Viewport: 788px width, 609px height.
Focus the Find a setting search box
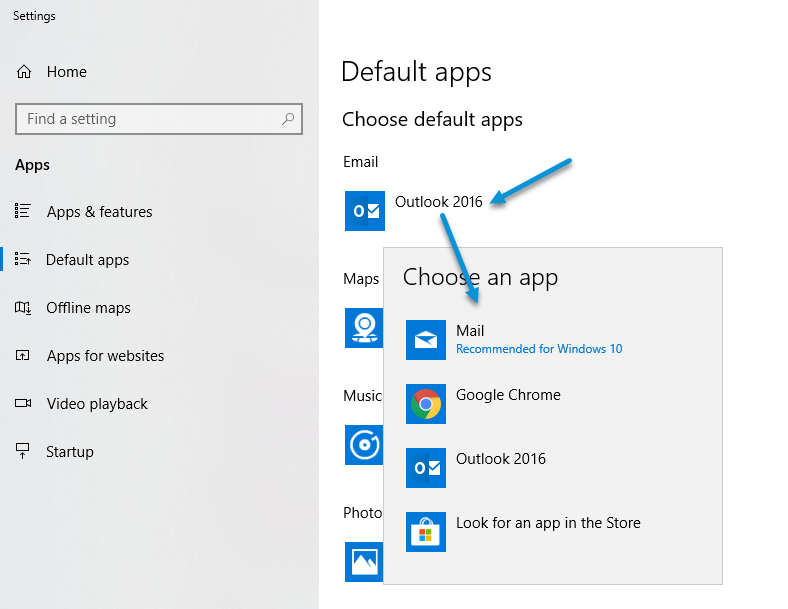[159, 119]
